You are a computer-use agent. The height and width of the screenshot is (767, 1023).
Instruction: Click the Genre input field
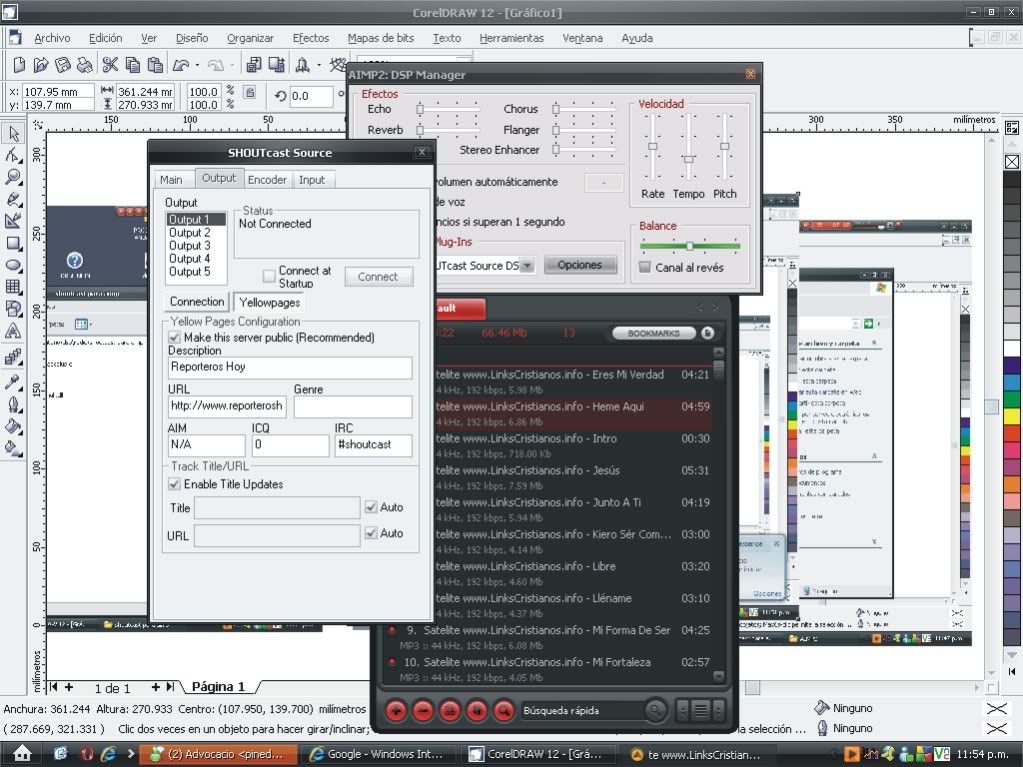353,406
